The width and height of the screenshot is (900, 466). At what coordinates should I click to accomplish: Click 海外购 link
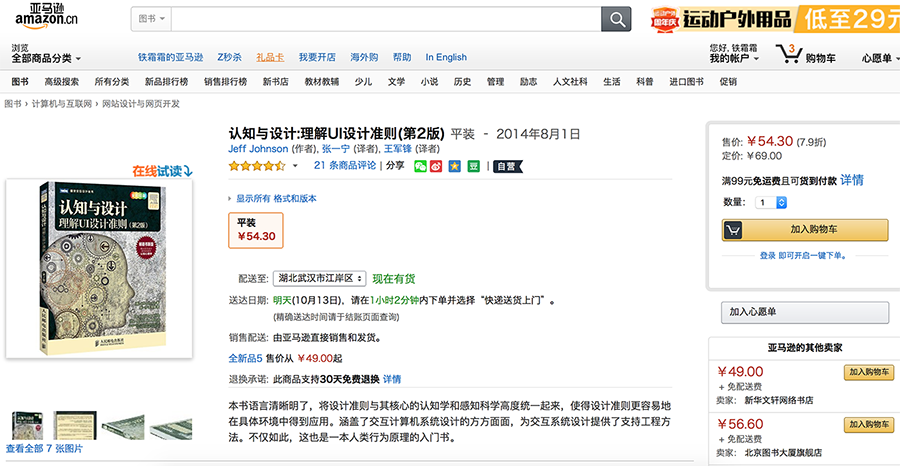[364, 57]
